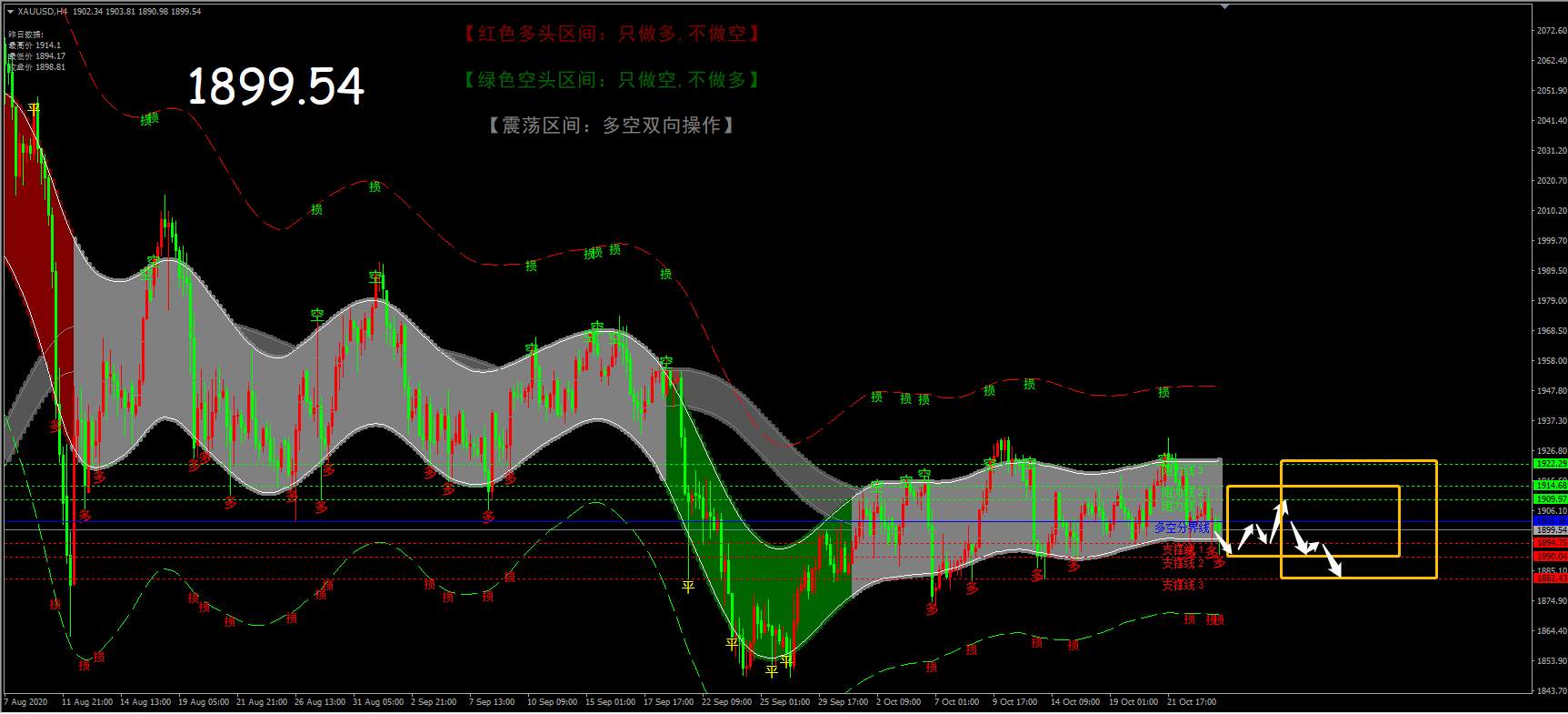The width and height of the screenshot is (1568, 714).
Task: Select the low value 1890.98 in header
Action: pyautogui.click(x=153, y=12)
